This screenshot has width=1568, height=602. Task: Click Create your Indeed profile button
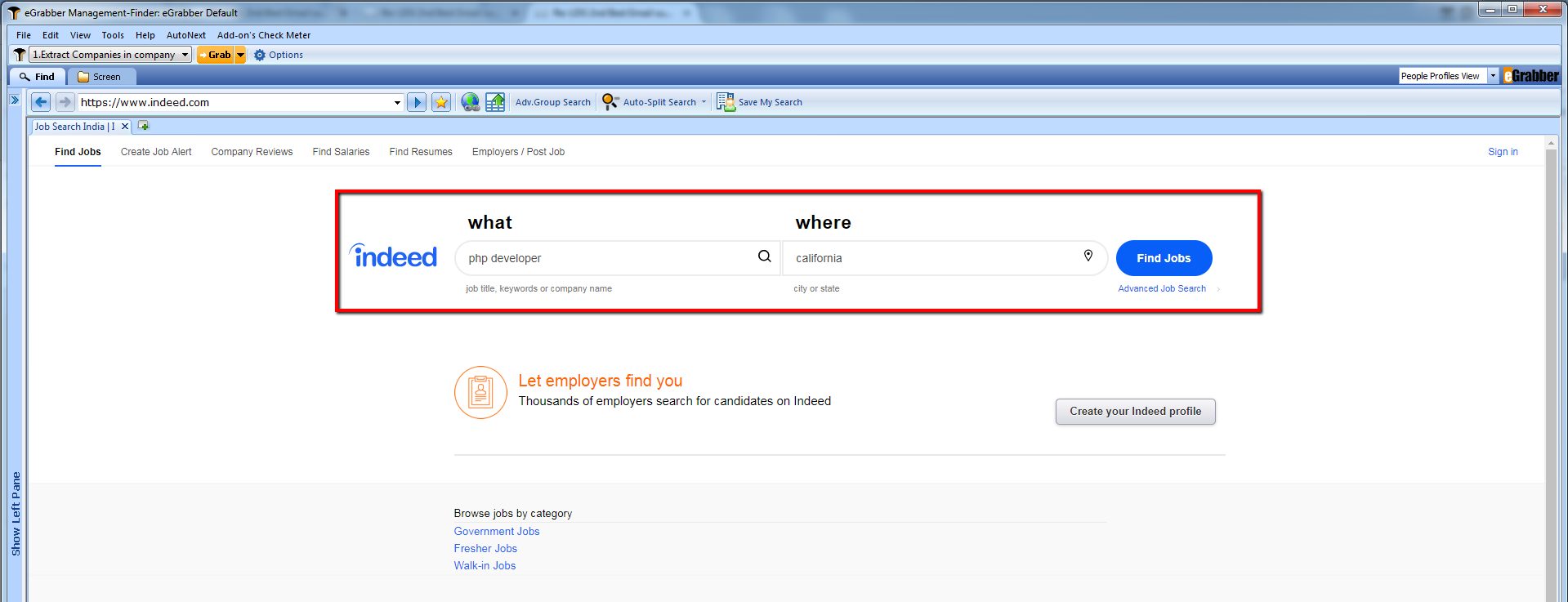(1136, 412)
